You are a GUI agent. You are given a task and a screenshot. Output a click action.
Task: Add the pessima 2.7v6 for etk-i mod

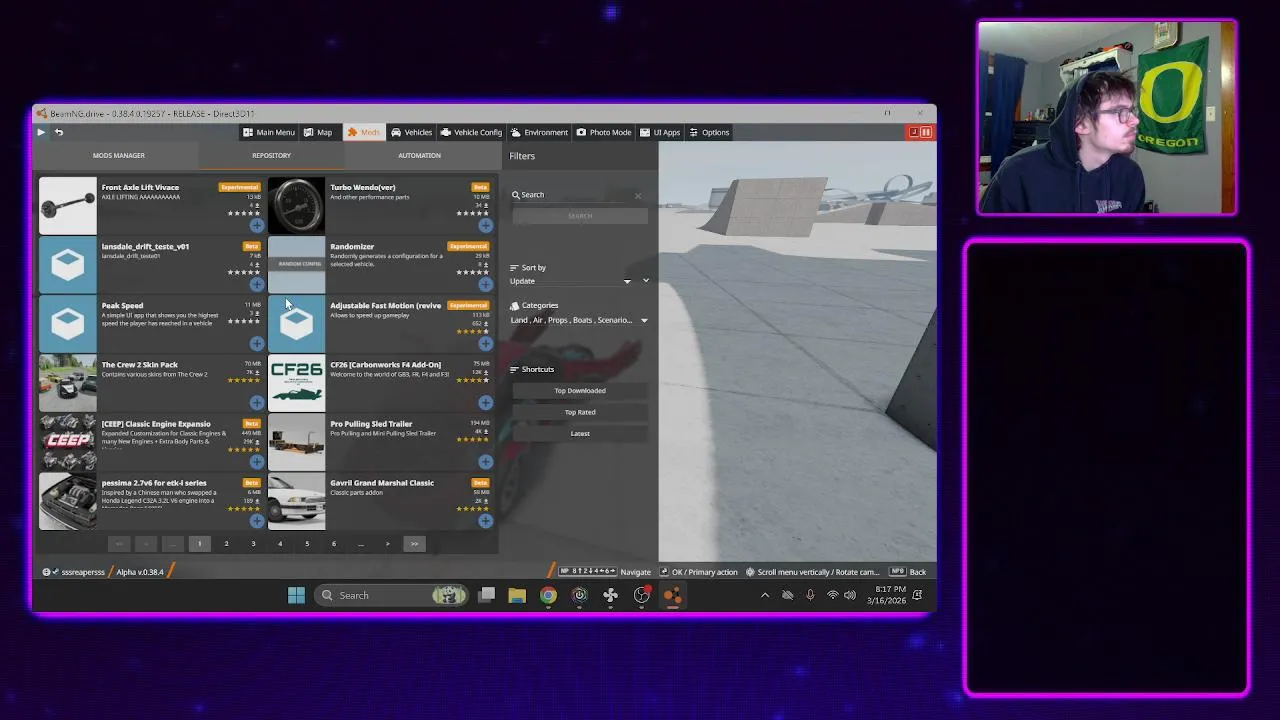click(x=257, y=520)
